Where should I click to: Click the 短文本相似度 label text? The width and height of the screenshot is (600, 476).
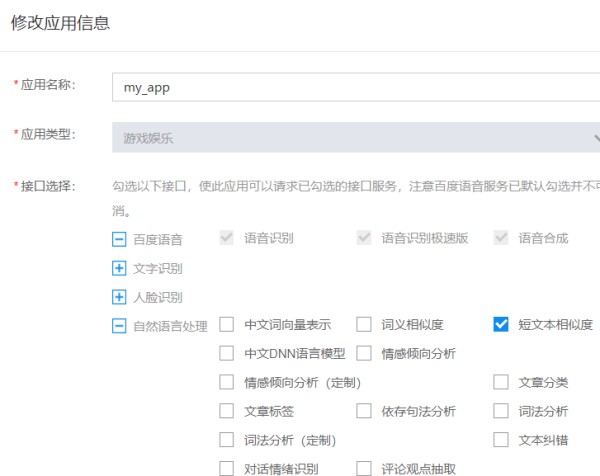click(x=556, y=324)
